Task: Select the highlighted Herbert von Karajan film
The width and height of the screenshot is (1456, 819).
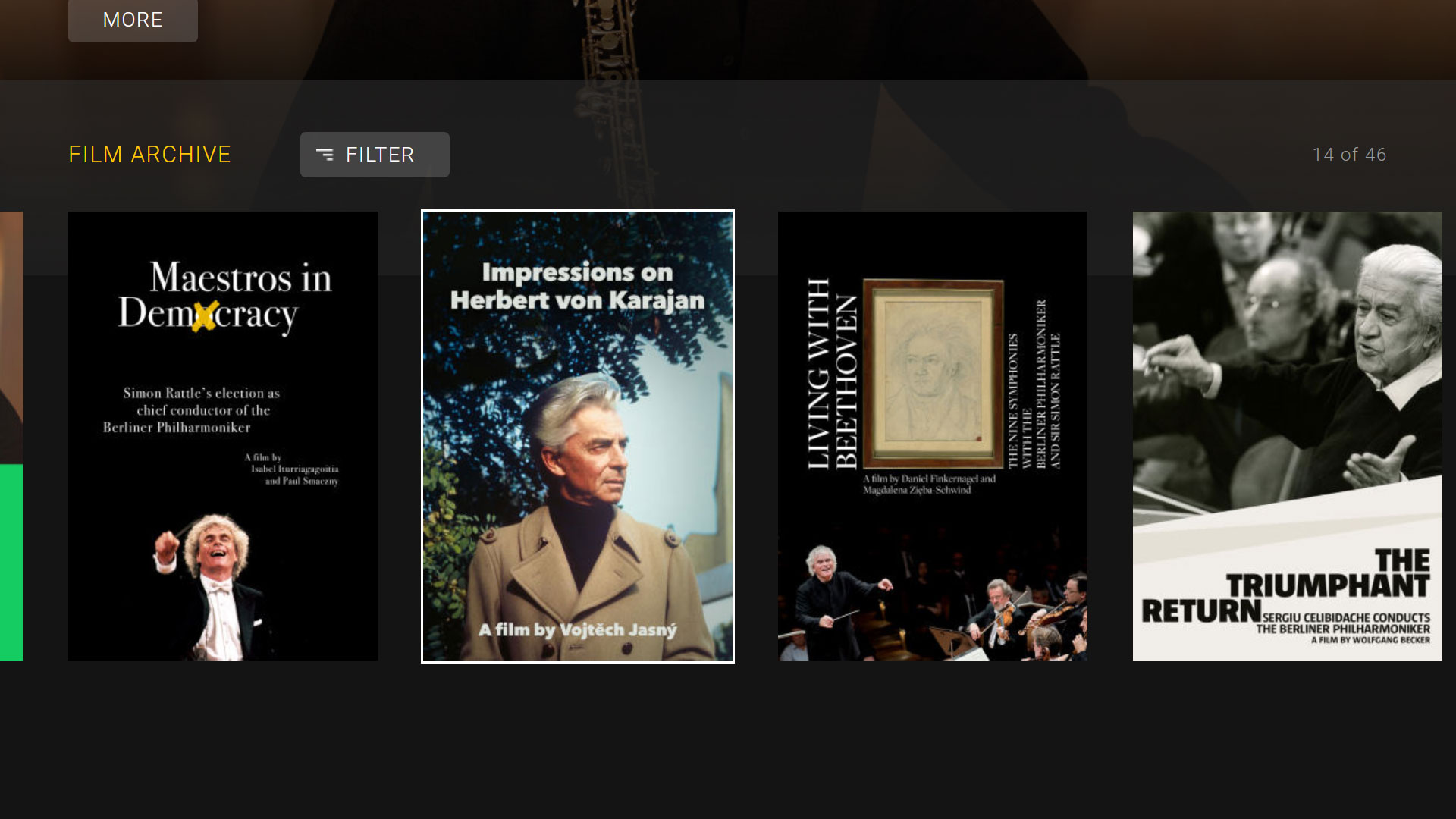Action: click(x=578, y=436)
